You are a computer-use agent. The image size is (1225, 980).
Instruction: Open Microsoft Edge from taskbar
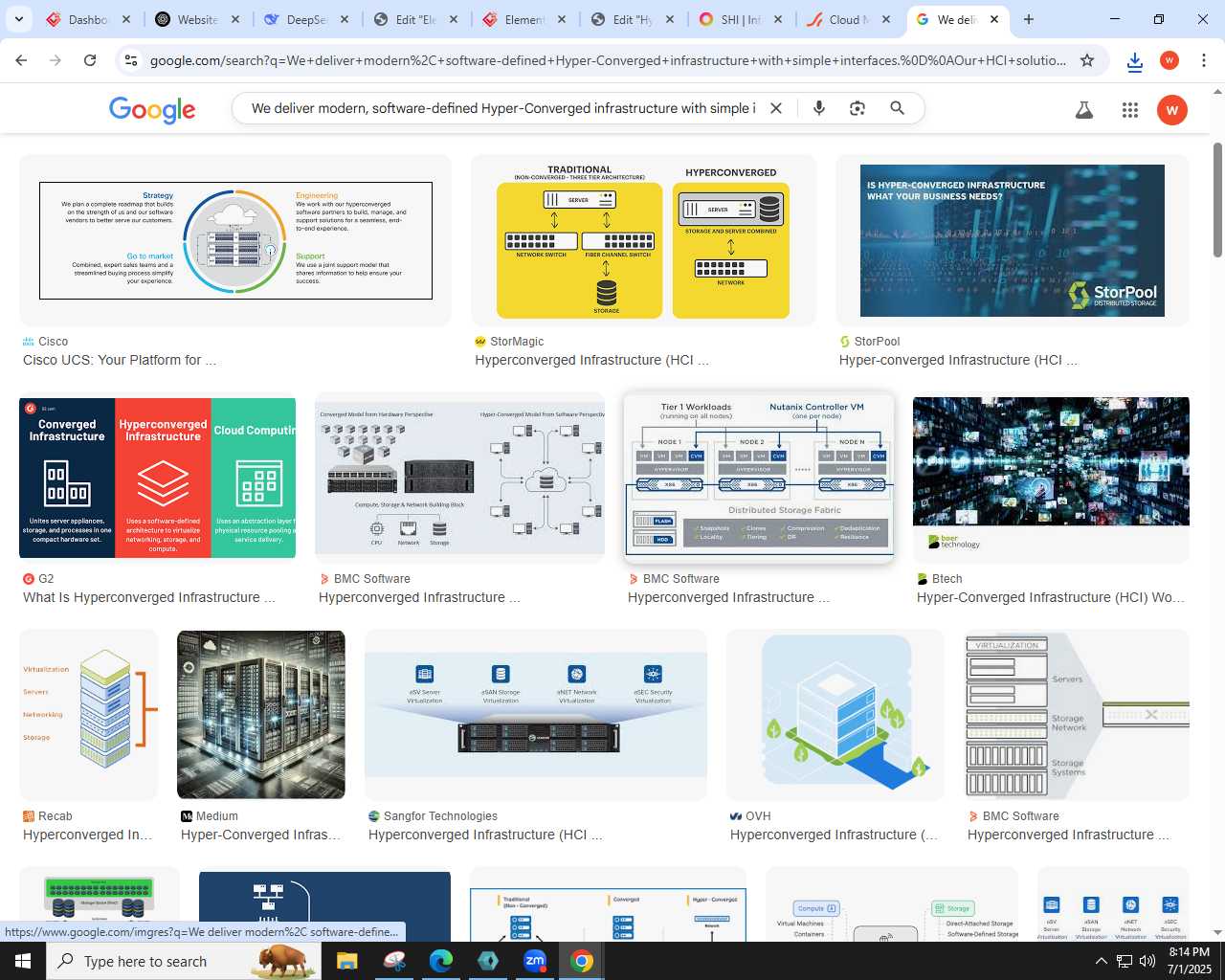click(441, 961)
